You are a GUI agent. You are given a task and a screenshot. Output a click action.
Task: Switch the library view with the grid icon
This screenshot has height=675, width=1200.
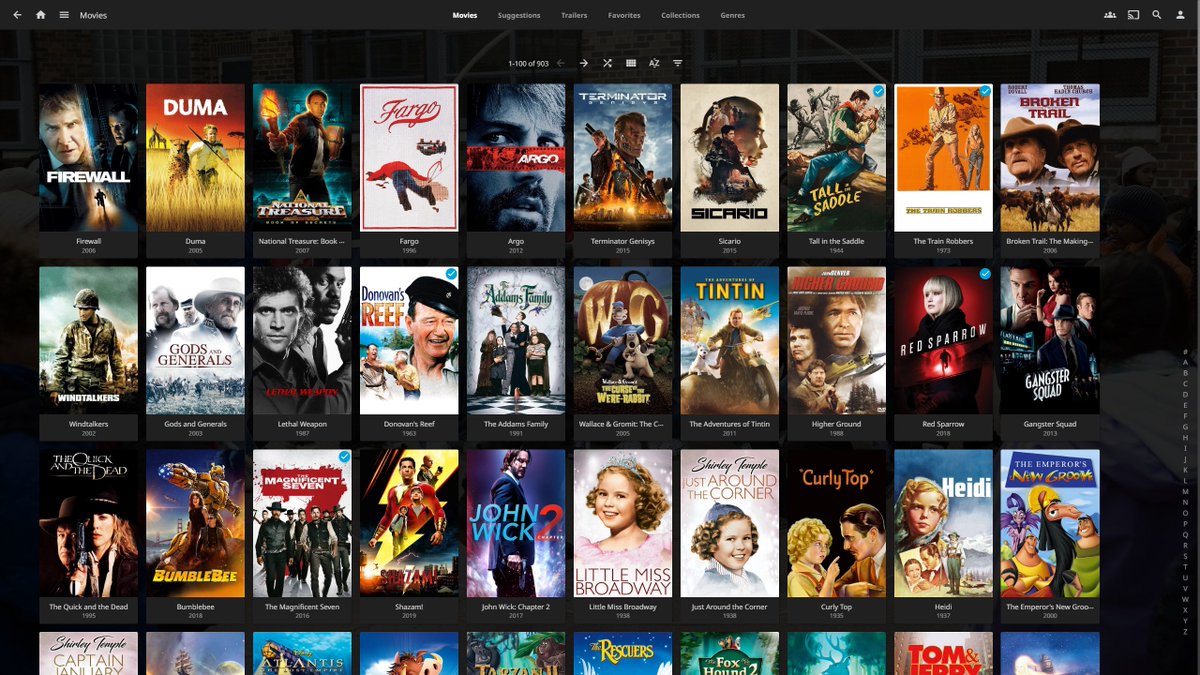click(x=631, y=62)
